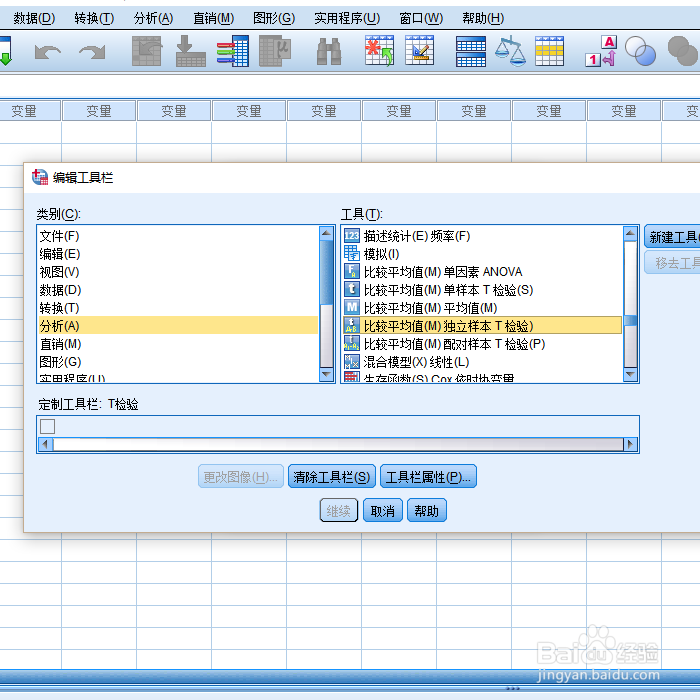Click the Undo arrow toolbar icon
The height and width of the screenshot is (700, 700).
tap(48, 52)
